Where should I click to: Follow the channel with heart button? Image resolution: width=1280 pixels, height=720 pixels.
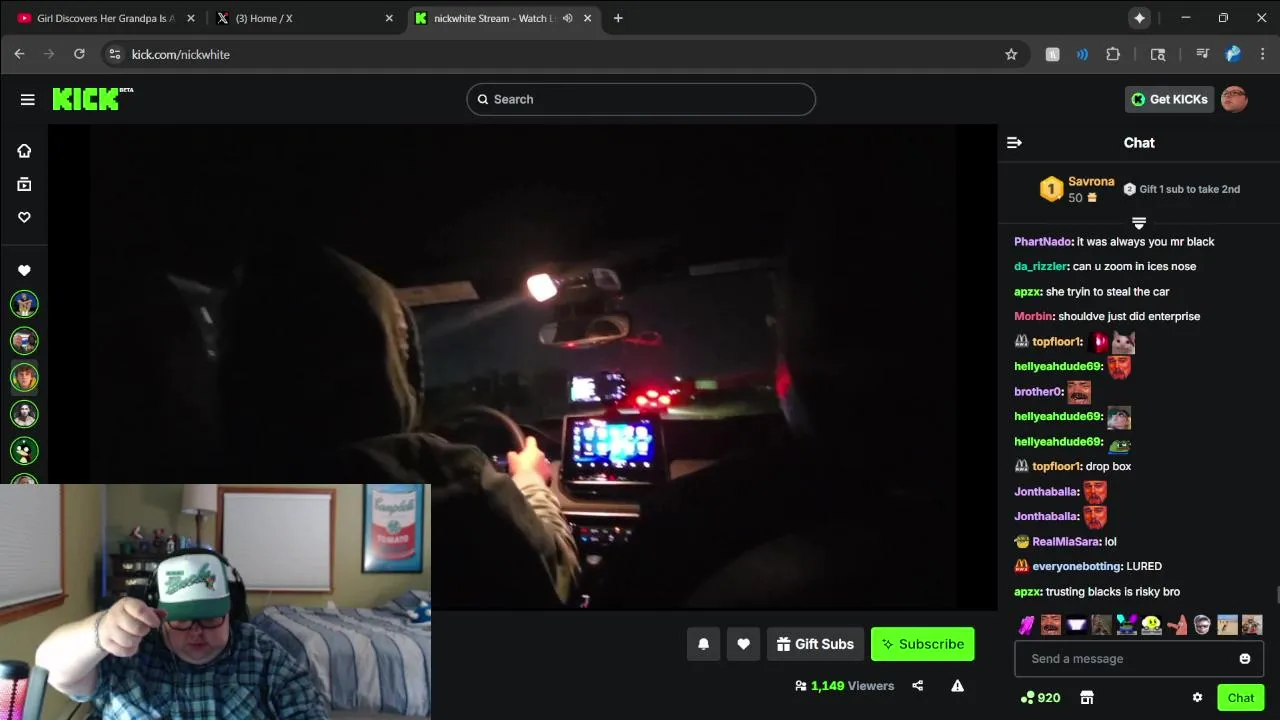pos(743,644)
